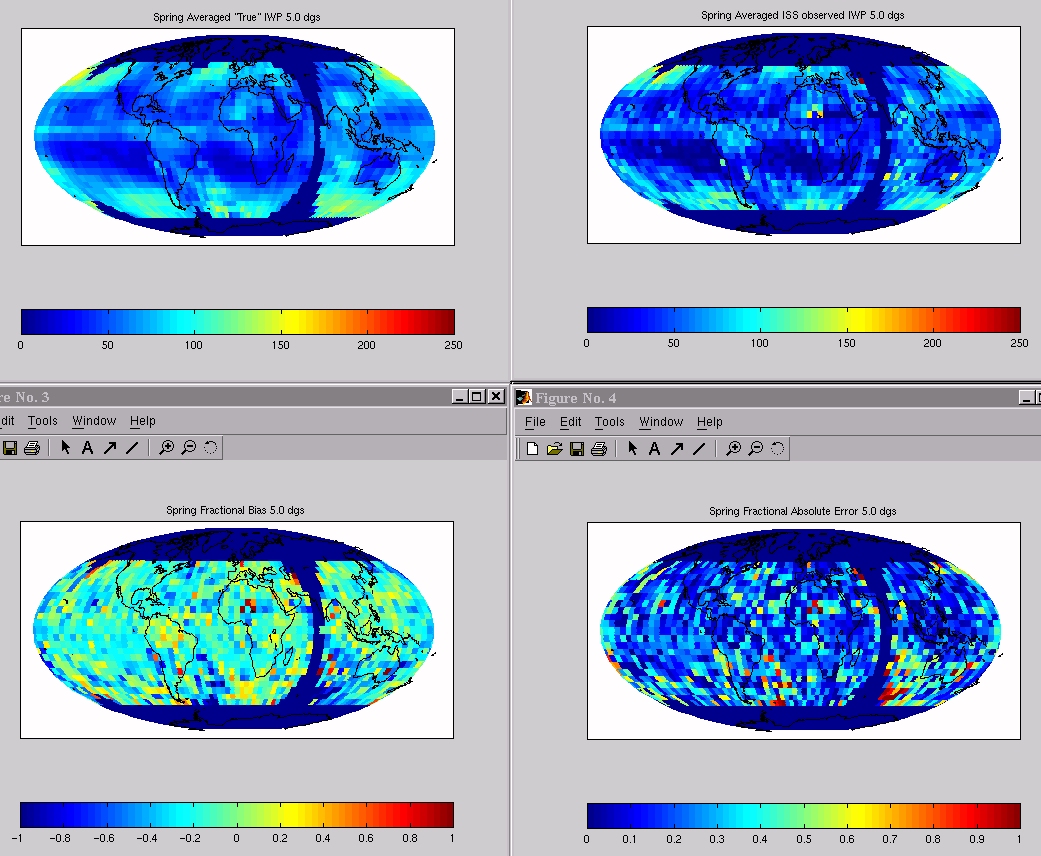
Task: Maximize the Figure No. 3 window
Action: tap(476, 397)
